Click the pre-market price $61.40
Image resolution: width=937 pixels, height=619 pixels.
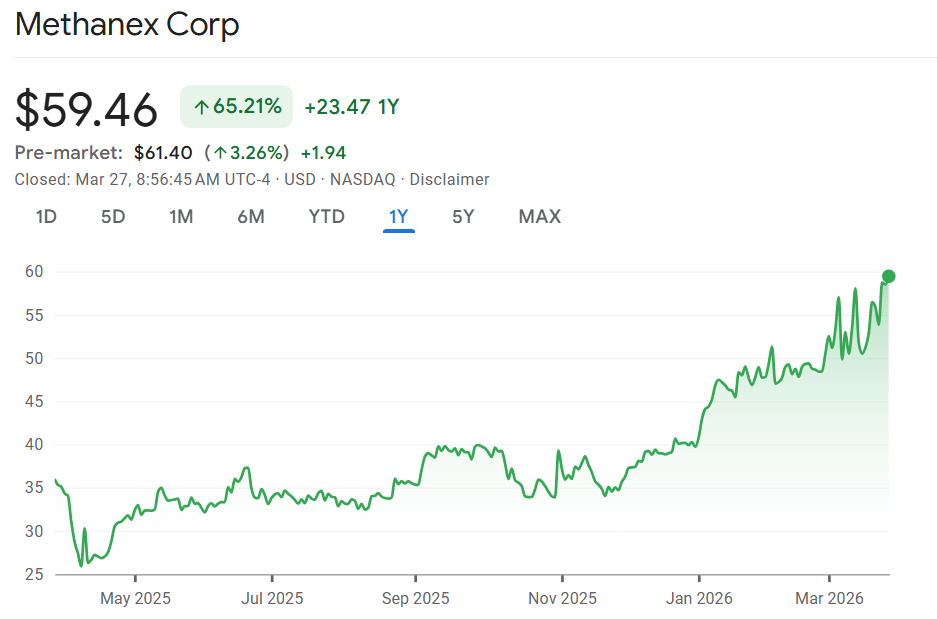(163, 153)
